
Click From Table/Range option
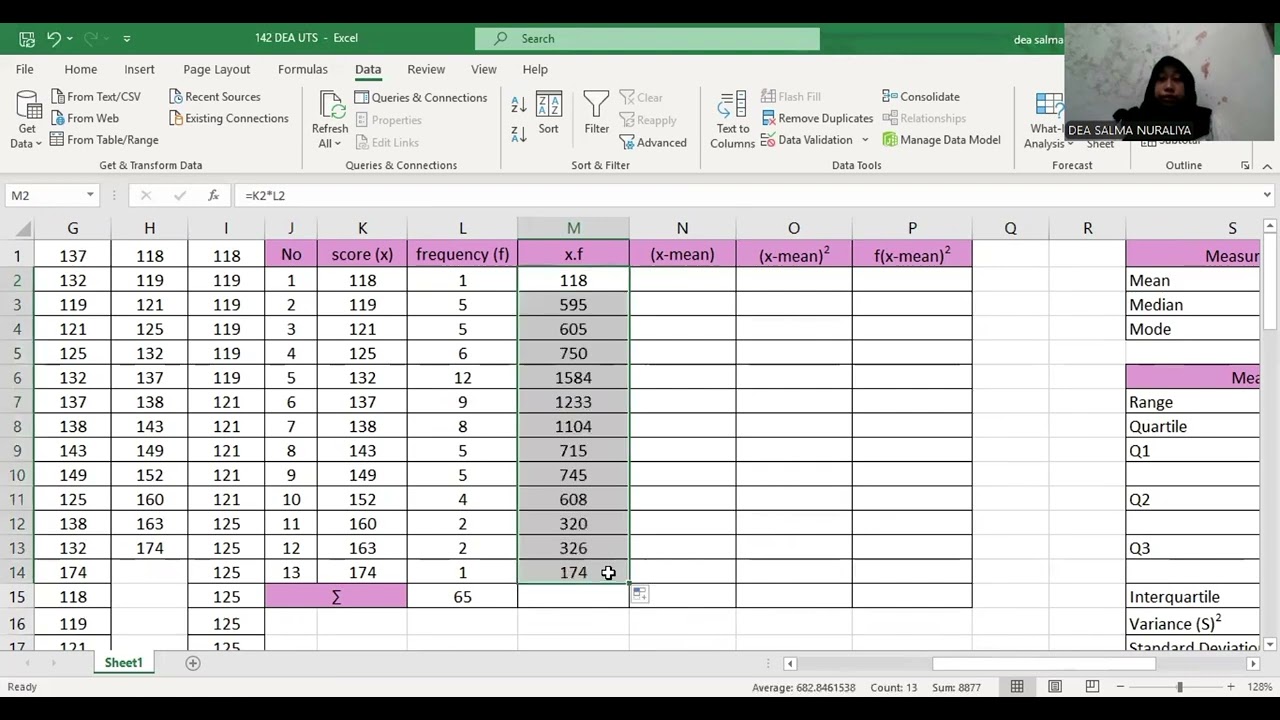(x=104, y=140)
